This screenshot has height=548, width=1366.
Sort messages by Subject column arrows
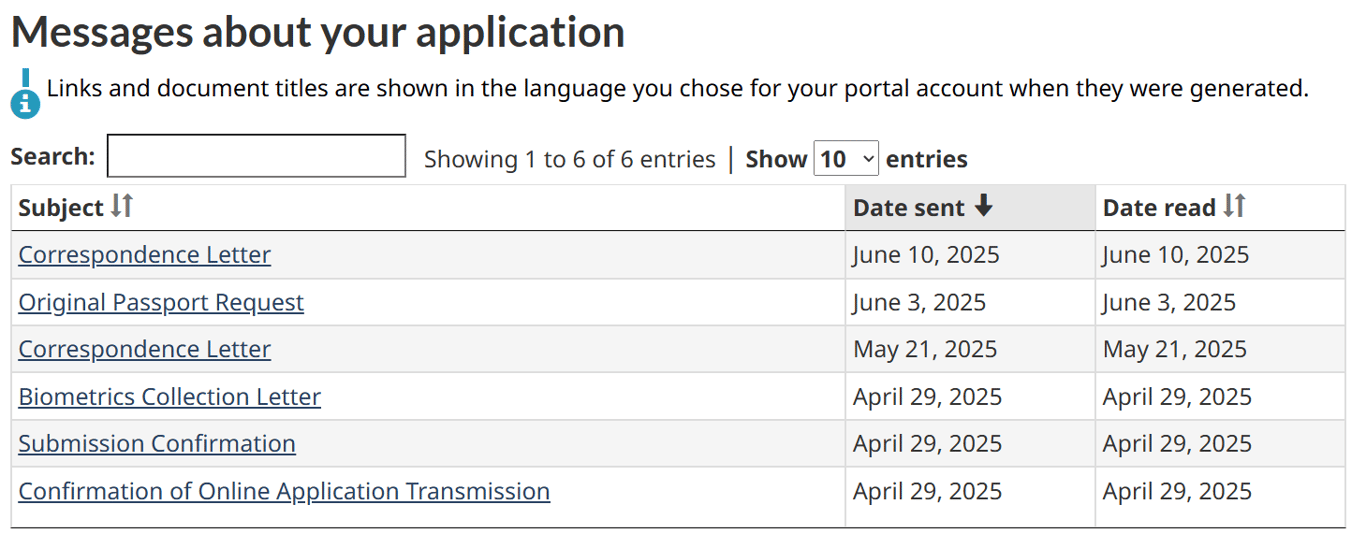pyautogui.click(x=121, y=207)
